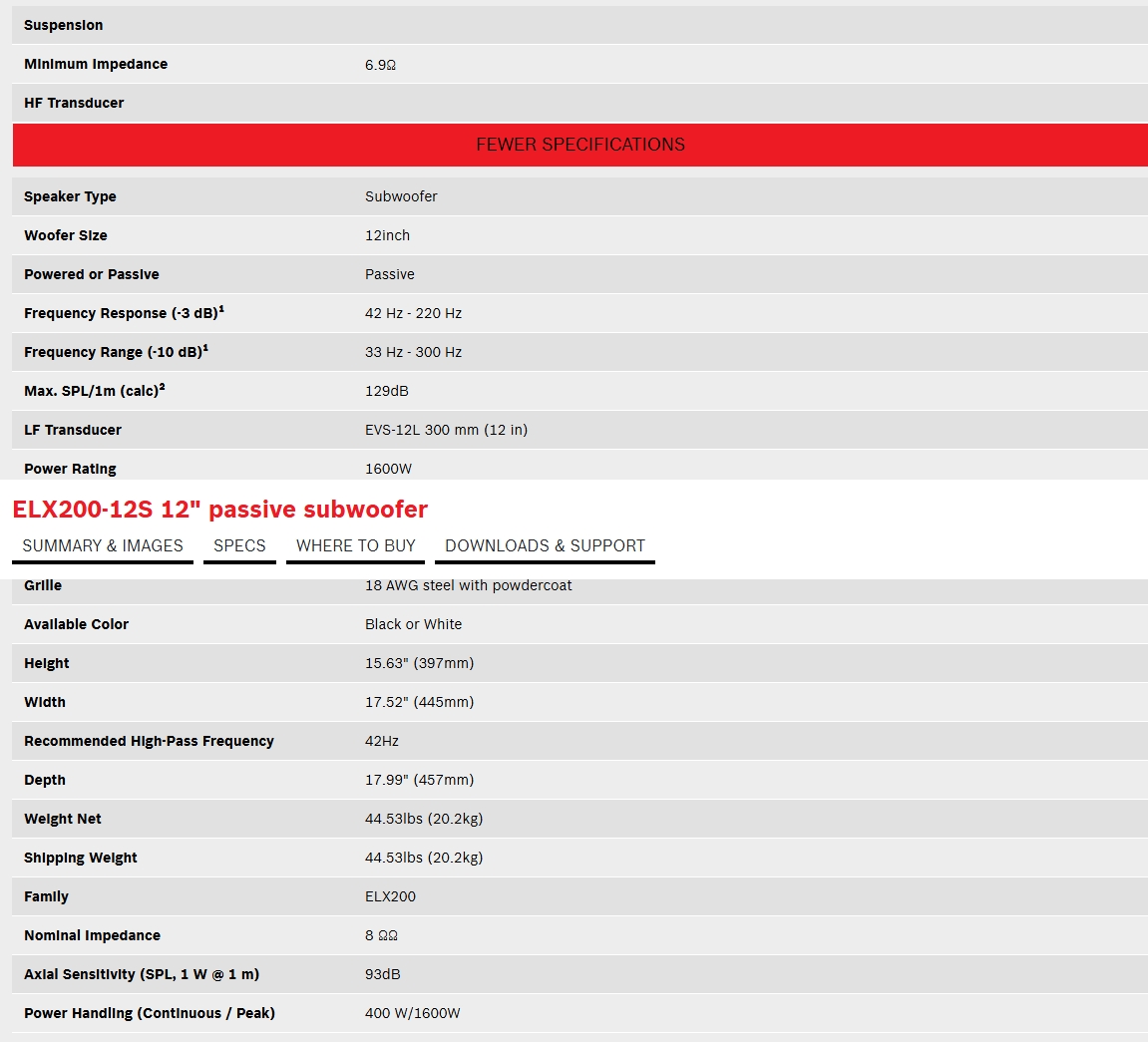Select the Power Rating label
The width and height of the screenshot is (1148, 1042).
point(70,469)
